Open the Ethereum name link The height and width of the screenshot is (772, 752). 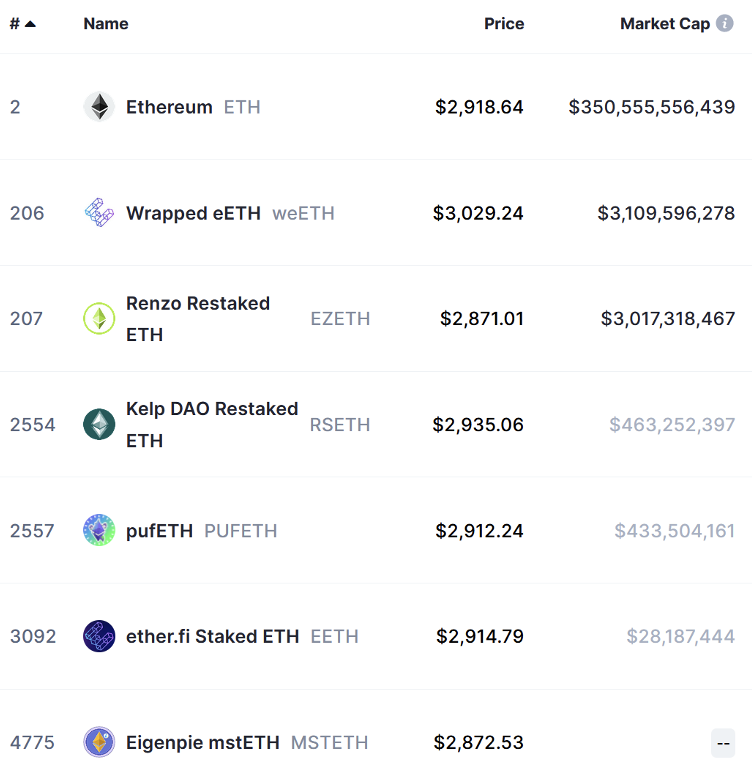click(169, 107)
